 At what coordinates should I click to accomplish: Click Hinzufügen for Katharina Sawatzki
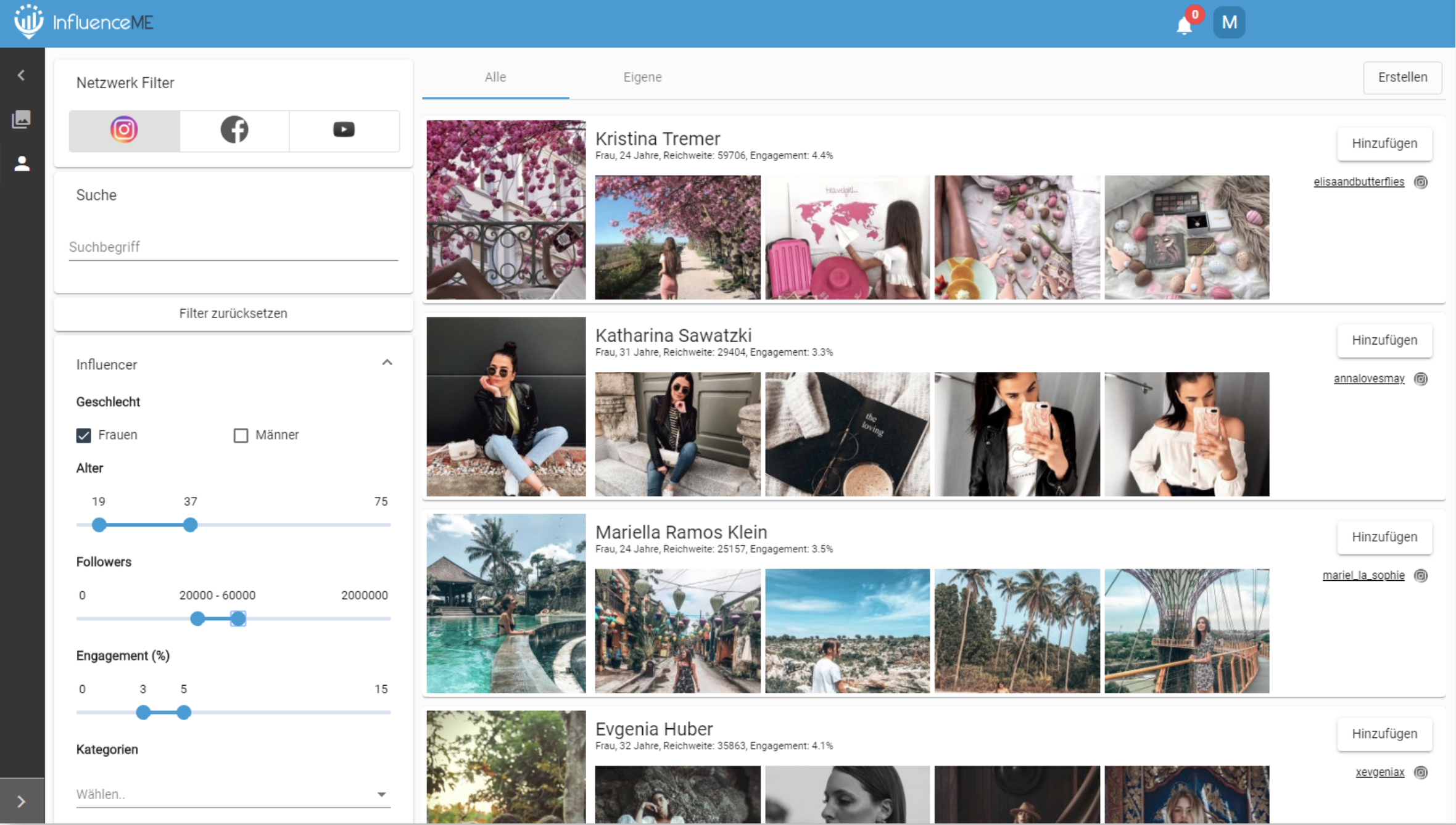click(x=1384, y=340)
